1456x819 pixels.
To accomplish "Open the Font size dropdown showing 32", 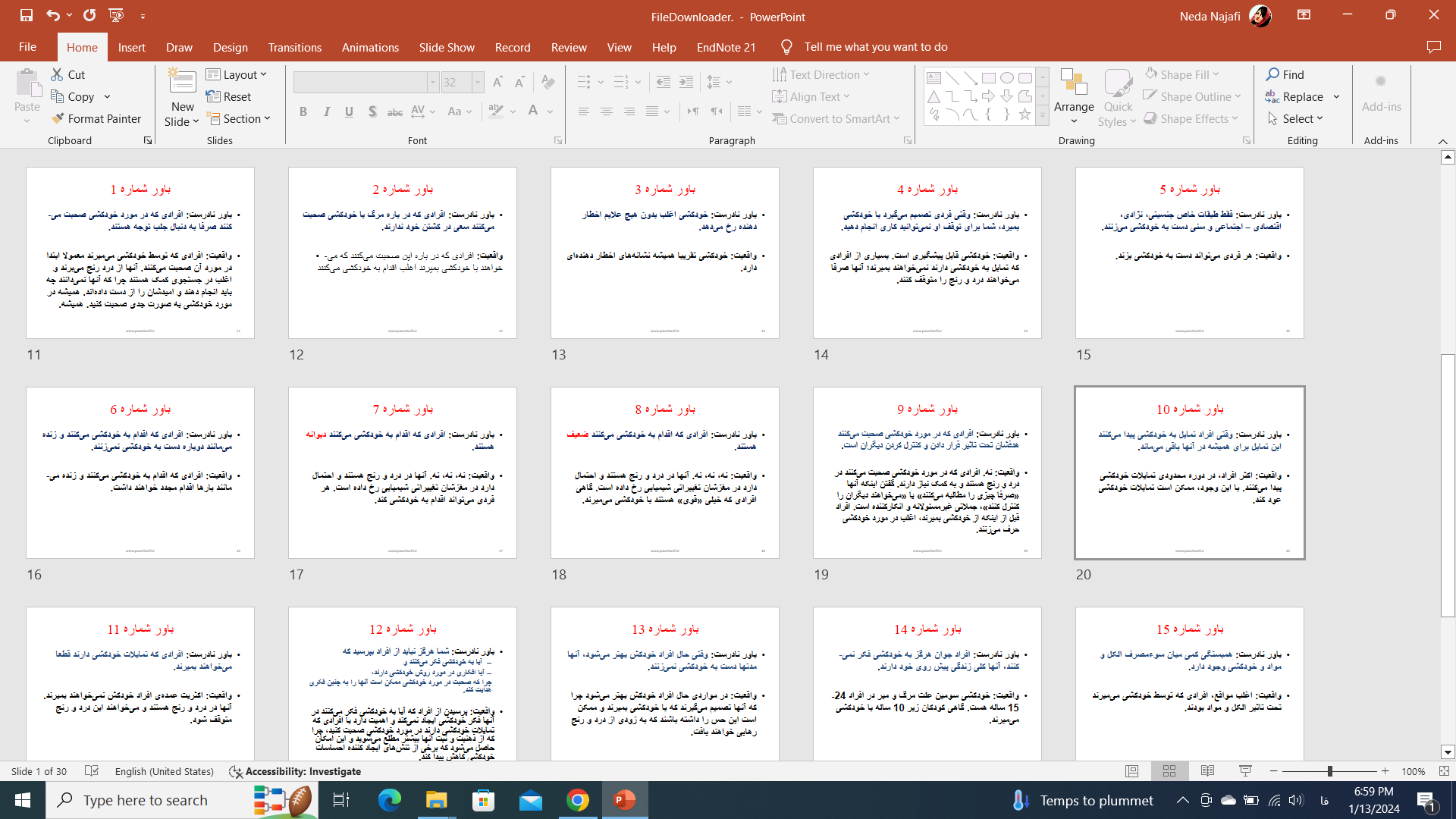I will (478, 81).
